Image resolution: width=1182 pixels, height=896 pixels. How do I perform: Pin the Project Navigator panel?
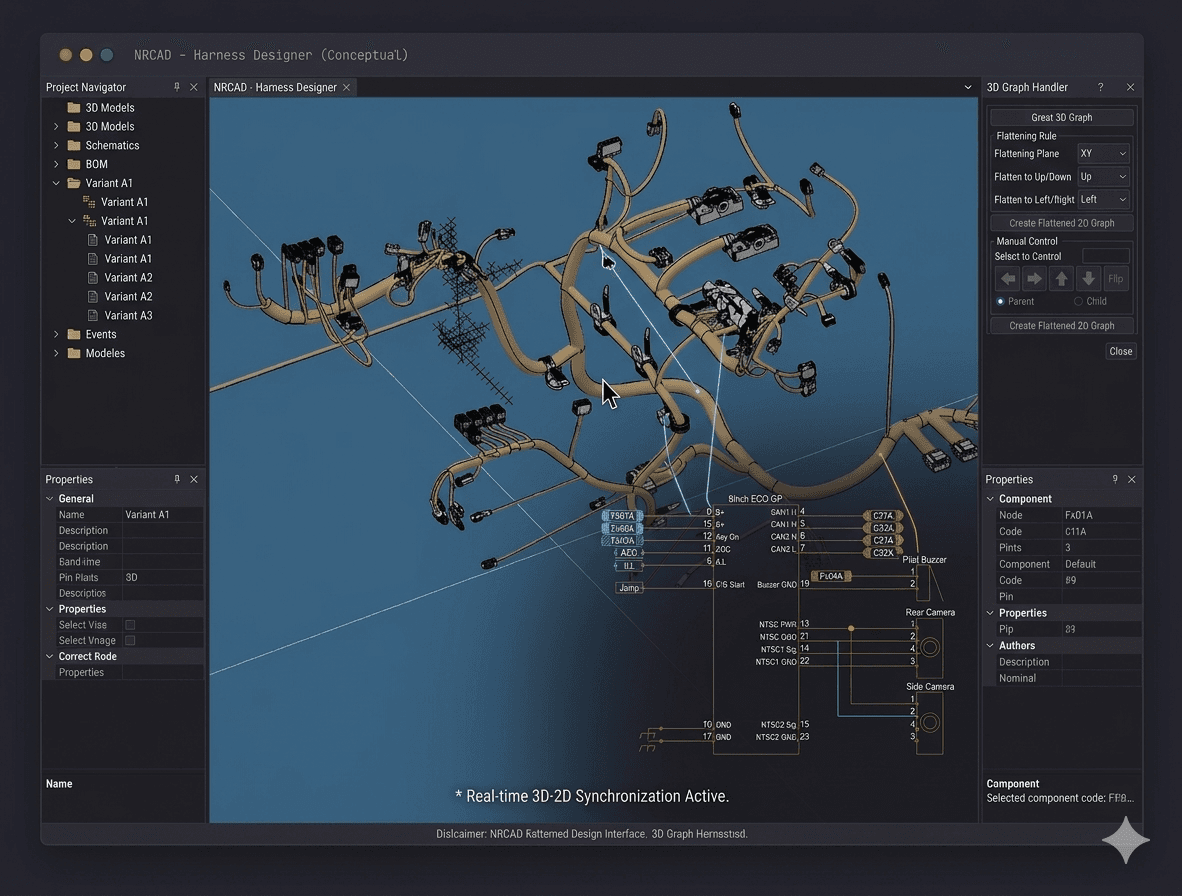point(177,87)
